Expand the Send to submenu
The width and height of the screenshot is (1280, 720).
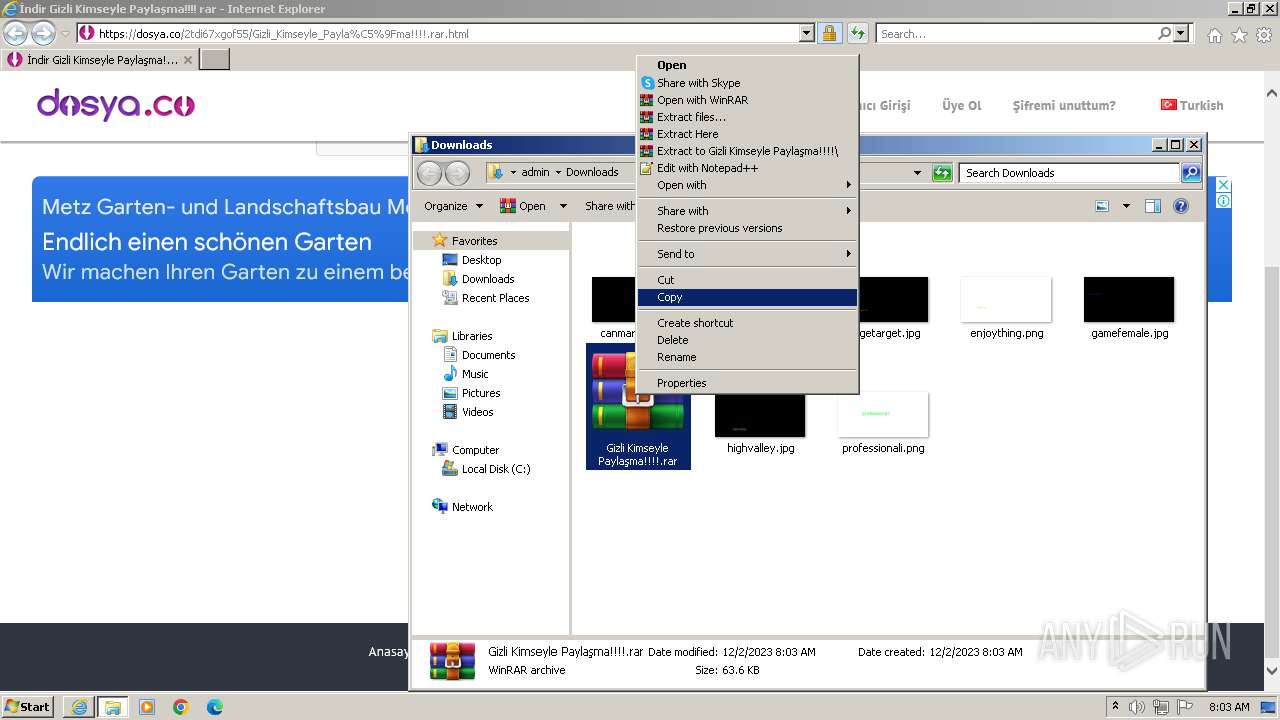tap(747, 254)
